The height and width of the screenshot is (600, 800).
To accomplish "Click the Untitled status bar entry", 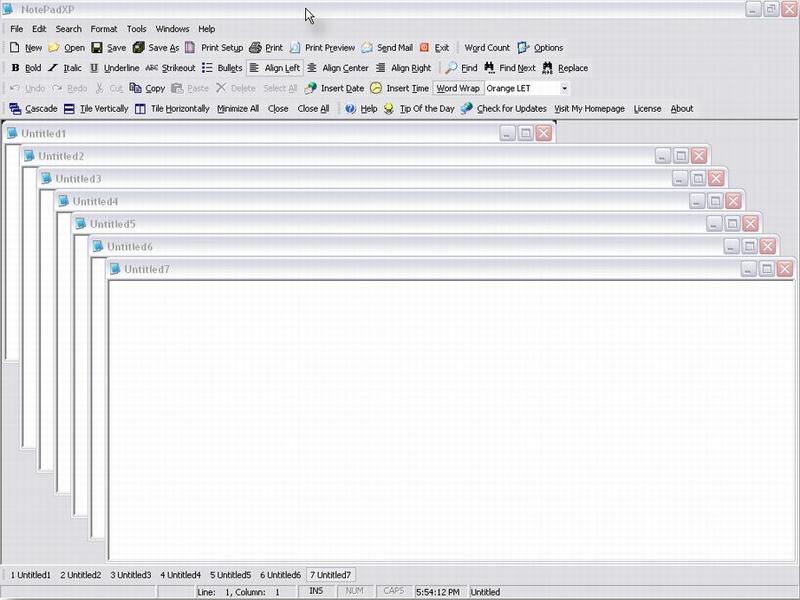I will 485,592.
